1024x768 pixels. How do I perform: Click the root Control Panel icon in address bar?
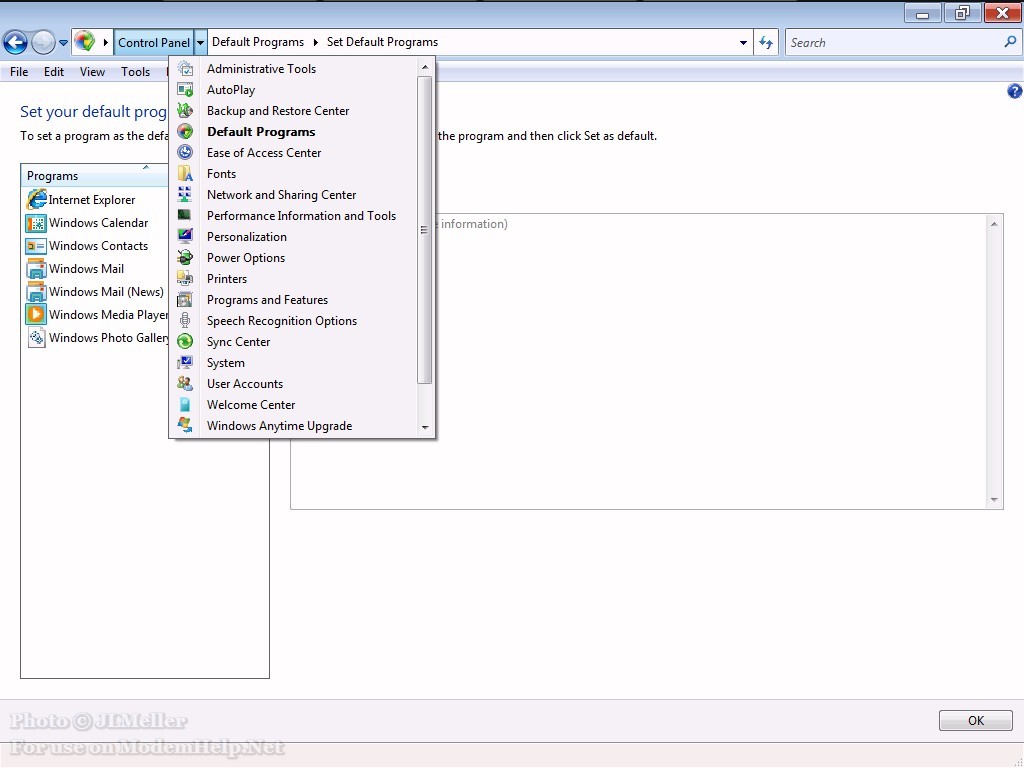tap(85, 42)
